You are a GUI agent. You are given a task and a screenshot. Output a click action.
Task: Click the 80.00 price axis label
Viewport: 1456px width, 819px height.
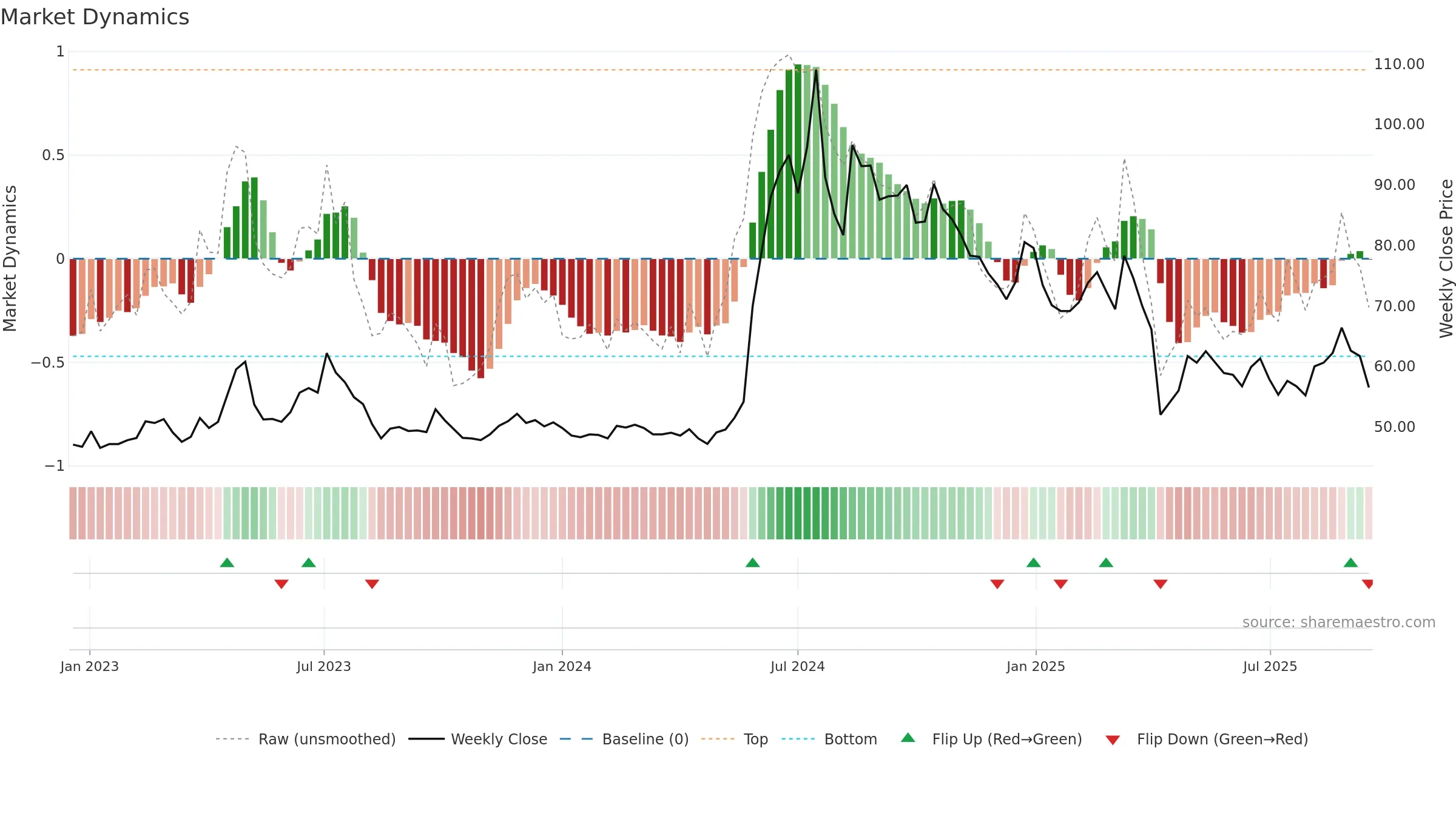[x=1394, y=245]
